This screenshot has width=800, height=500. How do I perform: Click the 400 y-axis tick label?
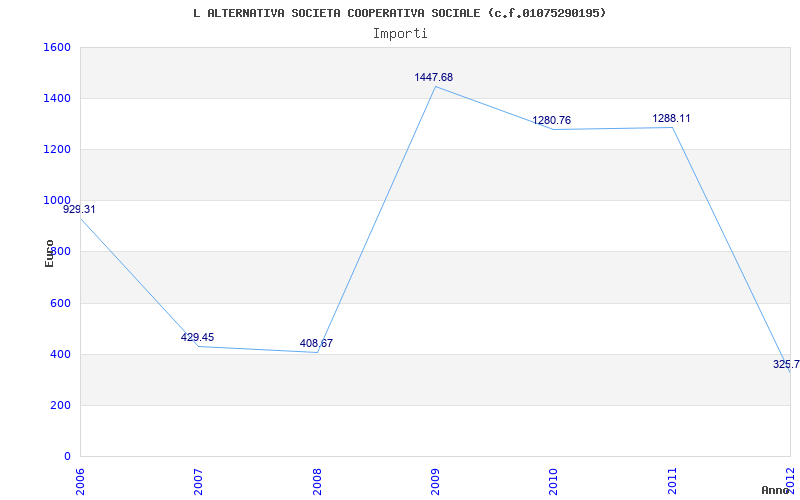(x=60, y=354)
